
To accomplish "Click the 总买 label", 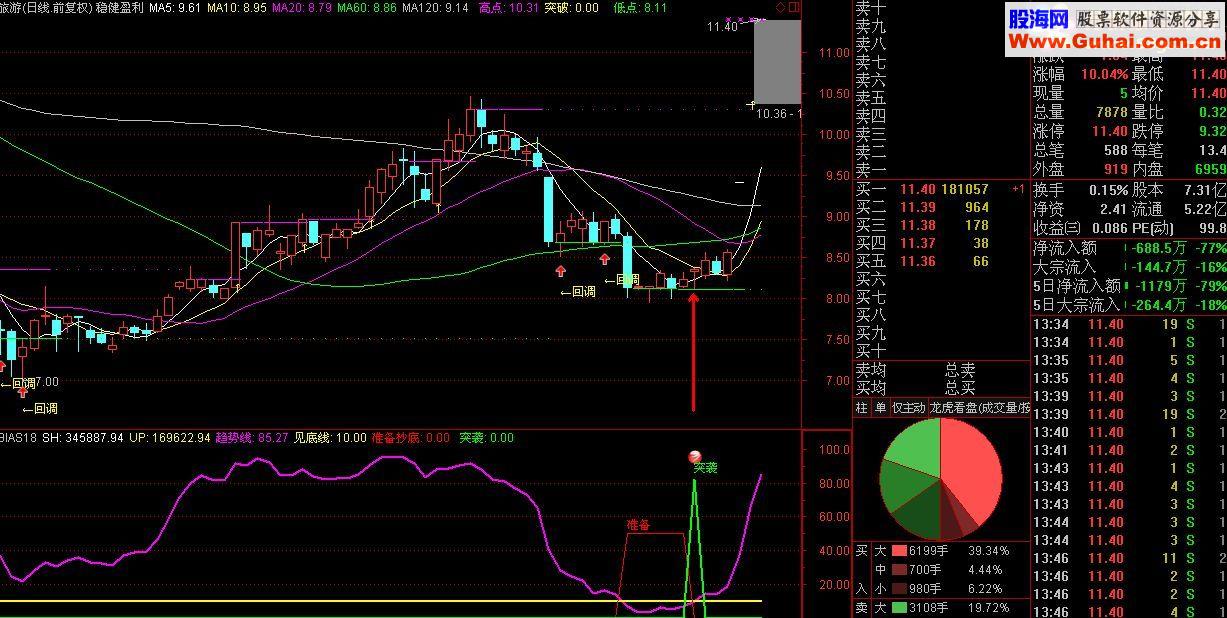I will 960,388.
